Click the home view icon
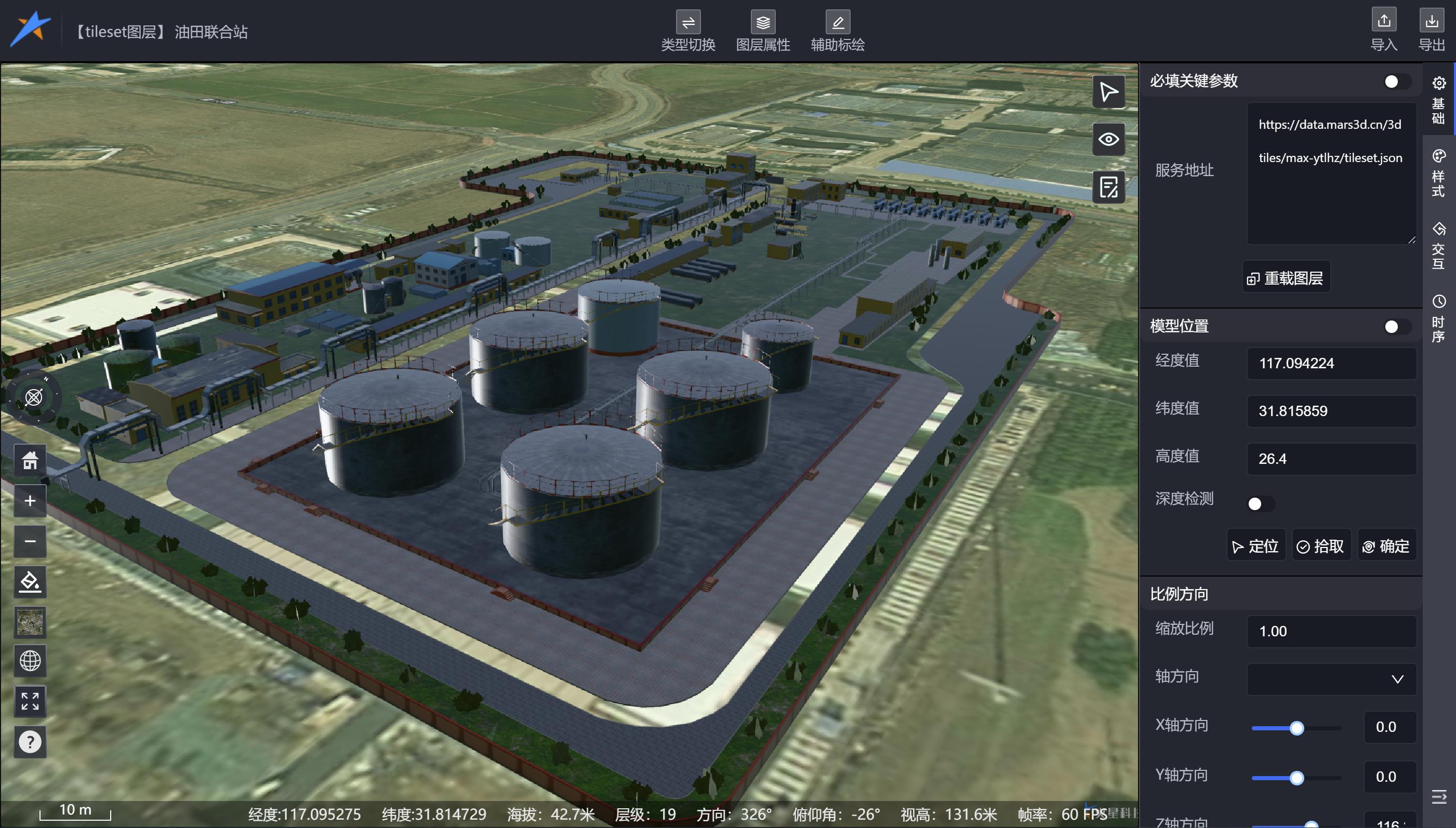 (30, 460)
